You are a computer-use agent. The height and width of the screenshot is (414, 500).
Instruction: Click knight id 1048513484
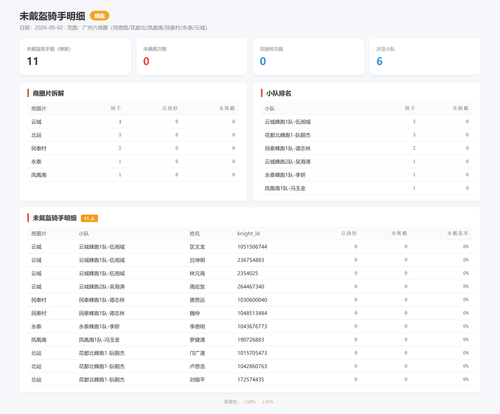click(252, 313)
